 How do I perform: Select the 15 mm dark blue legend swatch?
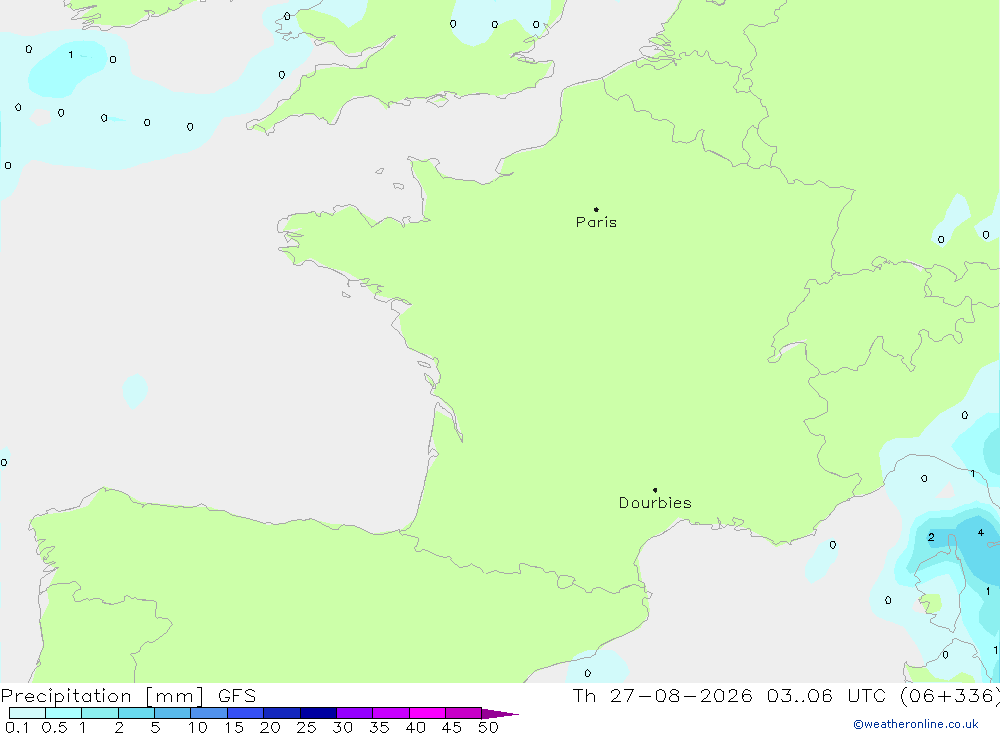(x=246, y=713)
